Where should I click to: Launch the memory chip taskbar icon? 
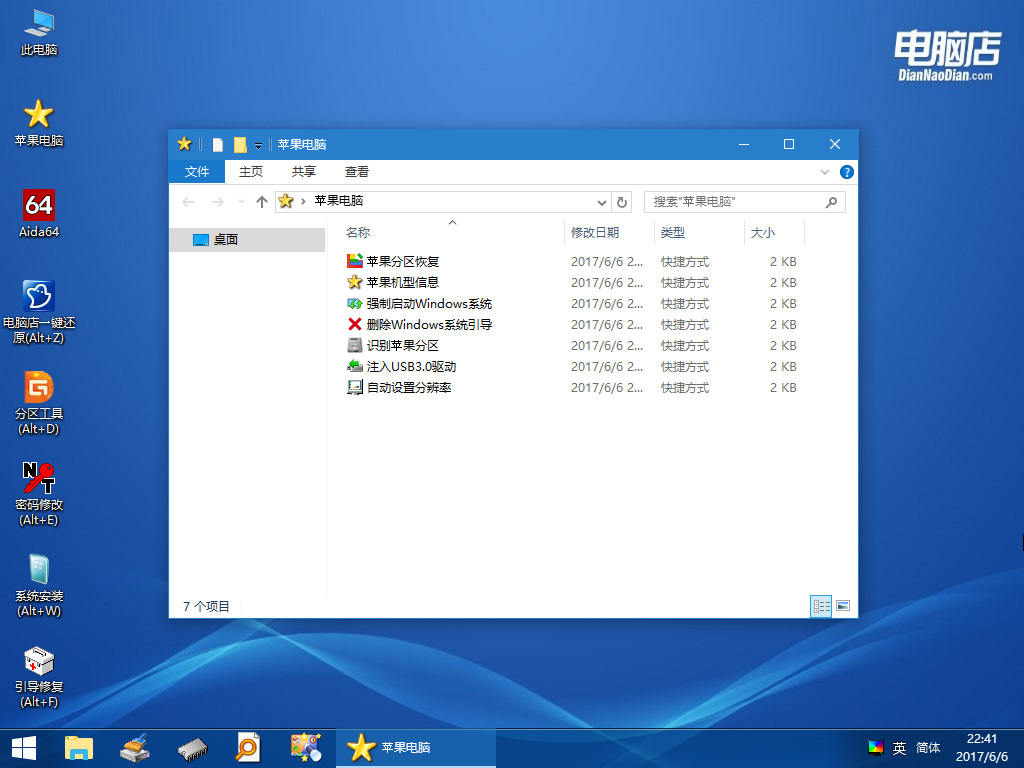(x=193, y=750)
